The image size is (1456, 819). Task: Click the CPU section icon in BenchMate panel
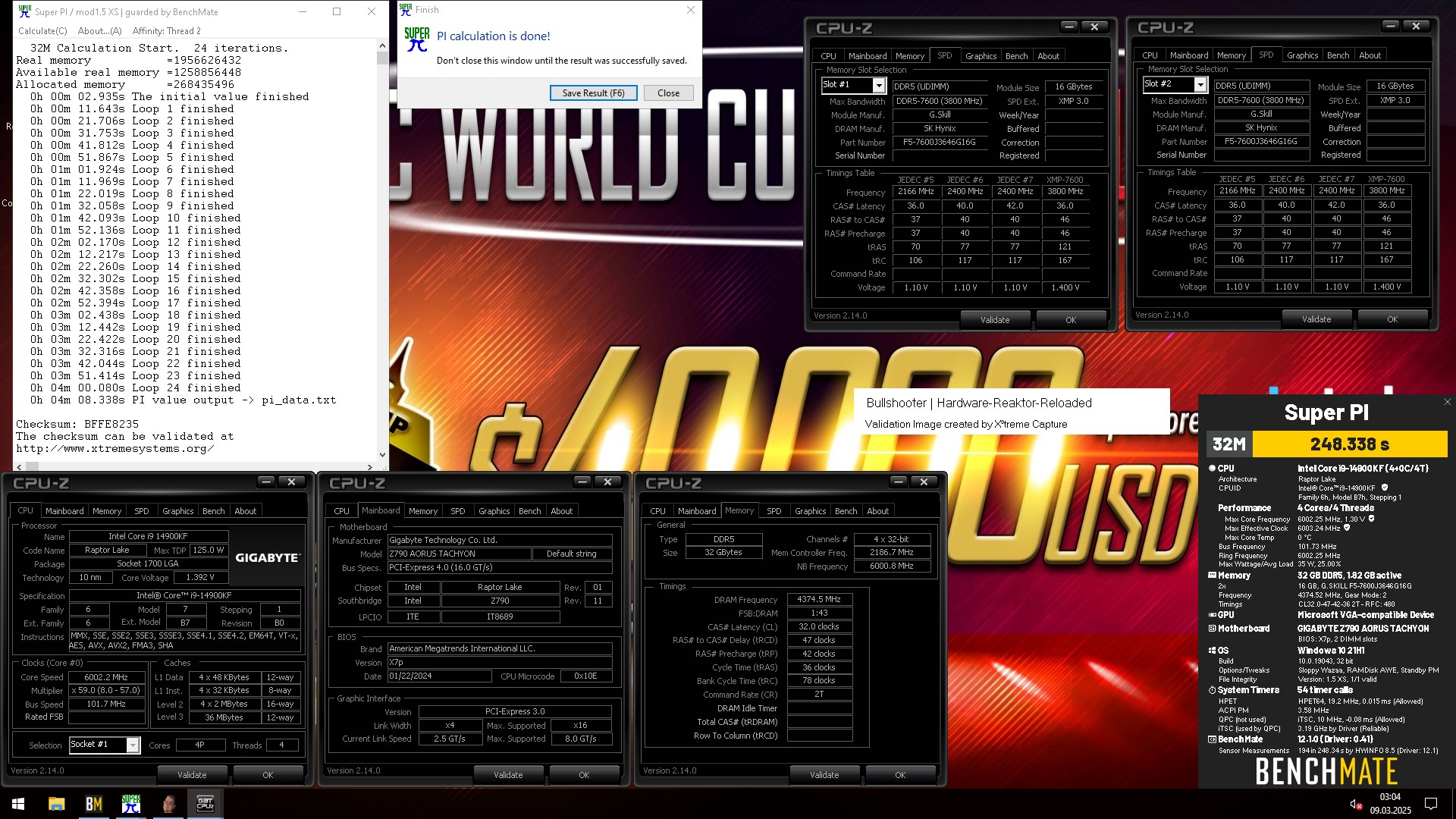1212,469
